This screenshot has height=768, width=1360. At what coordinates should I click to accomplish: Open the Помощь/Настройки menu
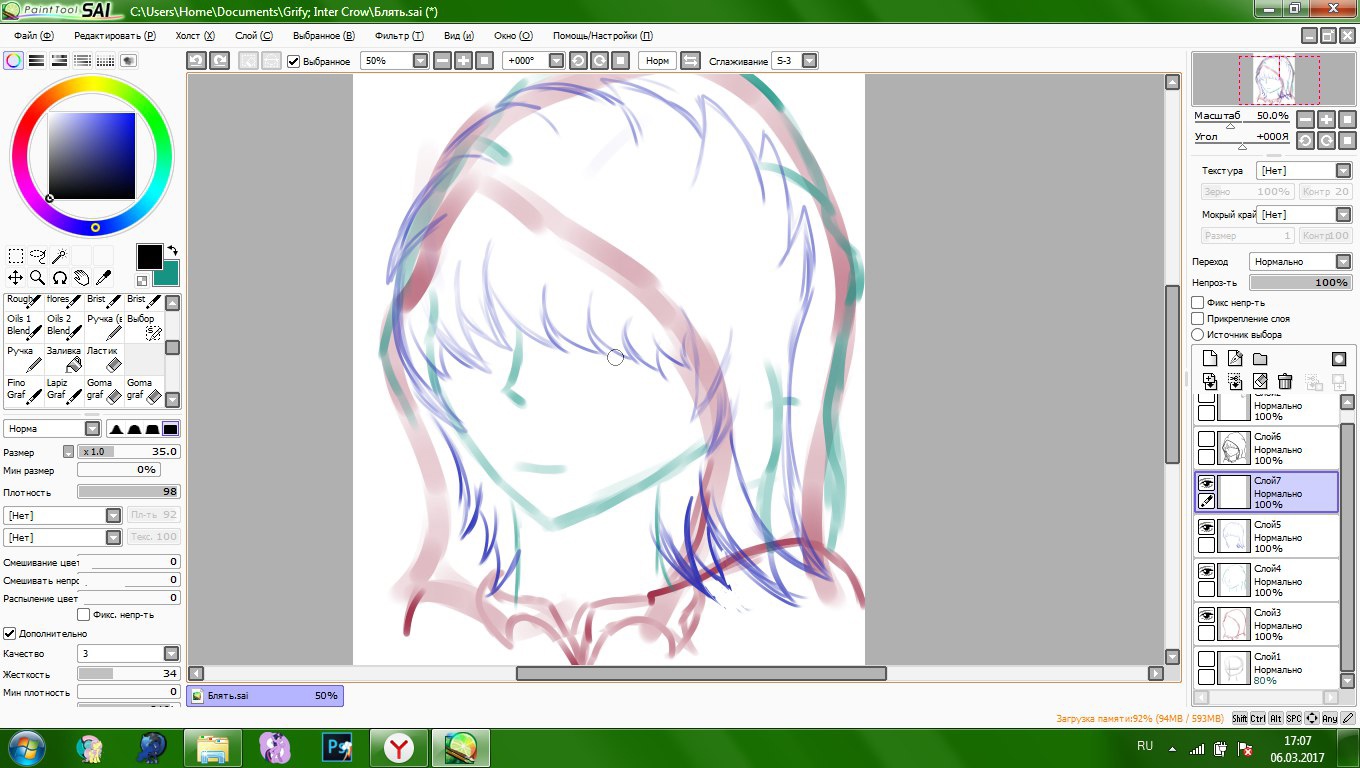pyautogui.click(x=602, y=35)
